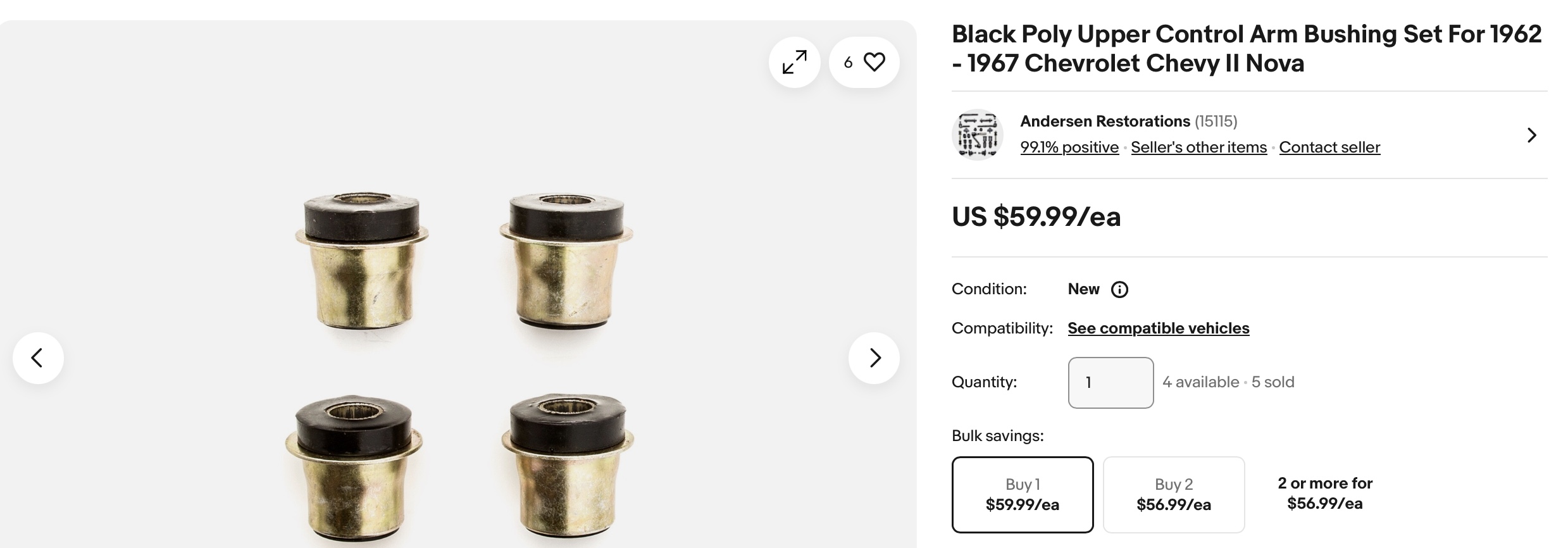Add item to watchlist heart icon

[874, 62]
